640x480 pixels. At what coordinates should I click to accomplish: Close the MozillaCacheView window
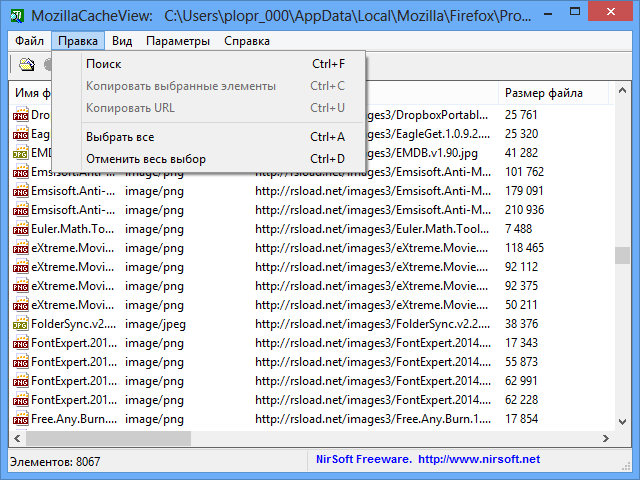[611, 12]
